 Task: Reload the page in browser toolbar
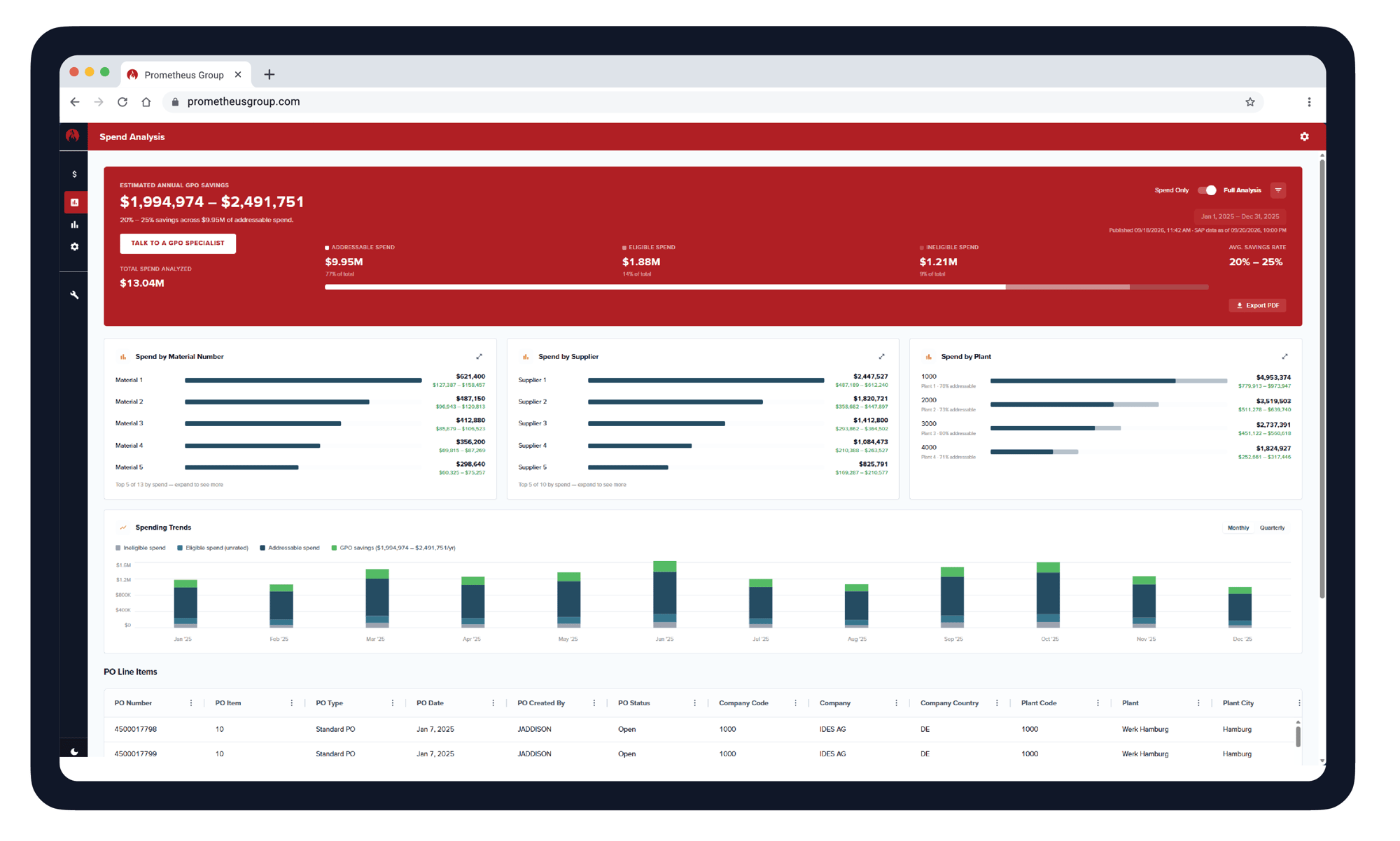[122, 102]
